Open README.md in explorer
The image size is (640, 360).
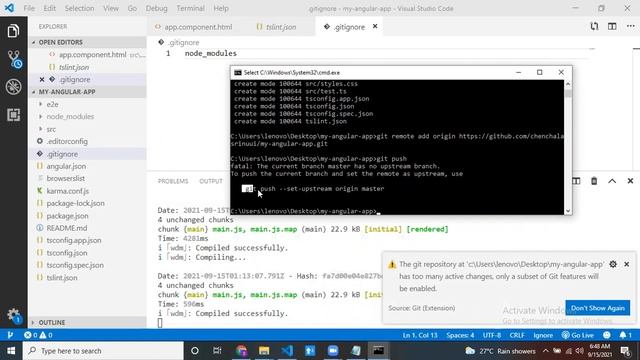click(67, 228)
